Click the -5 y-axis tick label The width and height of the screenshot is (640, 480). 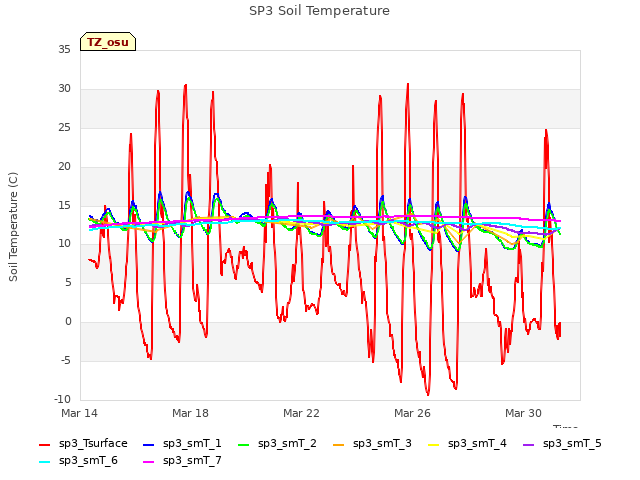[x=65, y=360]
